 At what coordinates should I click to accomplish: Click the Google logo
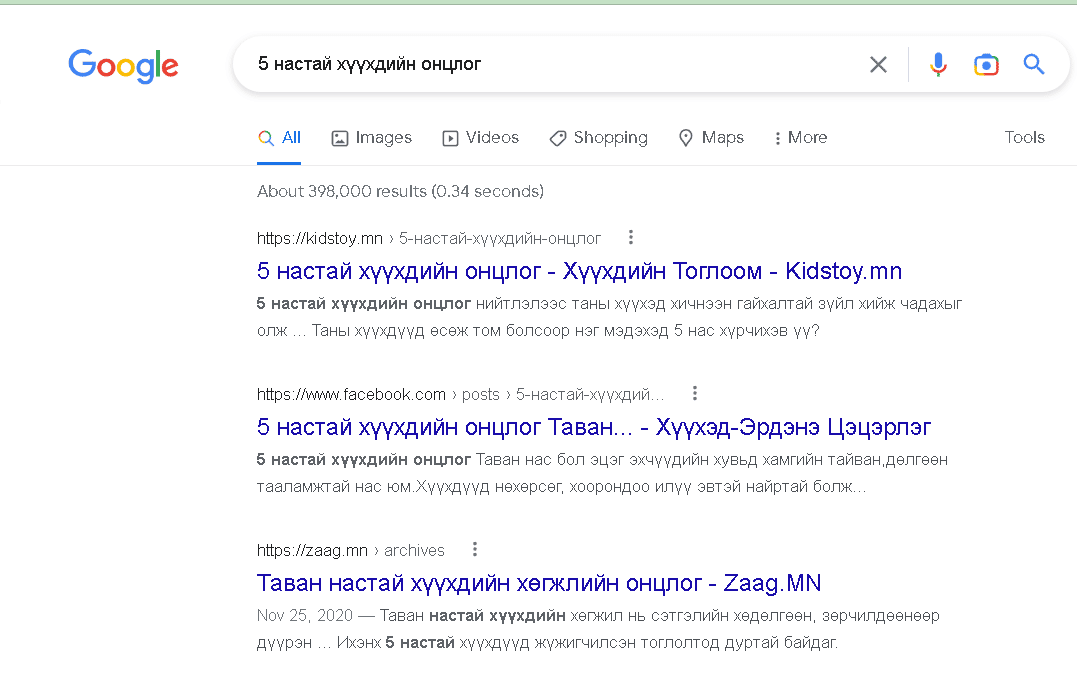tap(123, 66)
